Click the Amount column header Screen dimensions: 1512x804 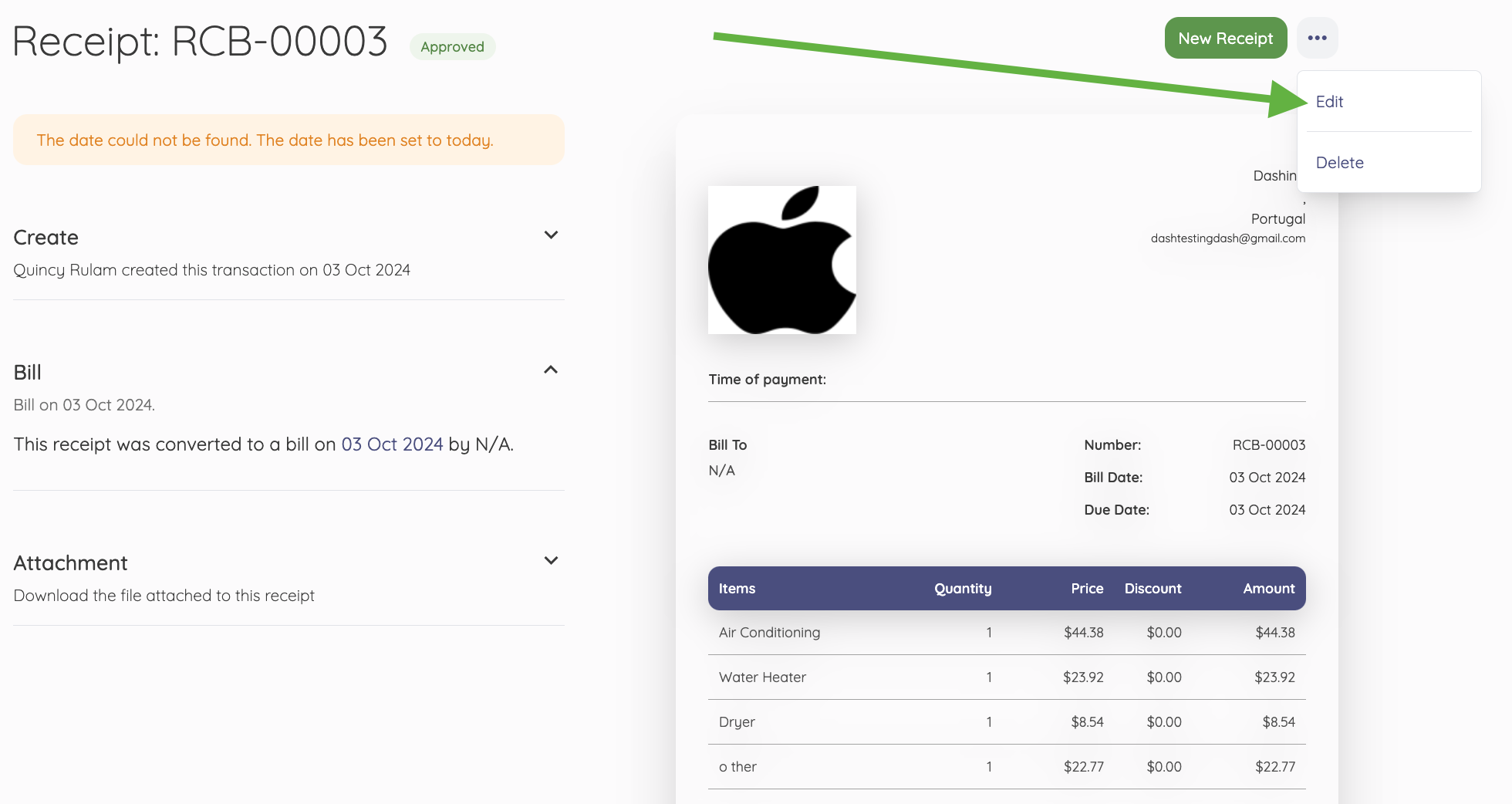(x=1268, y=589)
